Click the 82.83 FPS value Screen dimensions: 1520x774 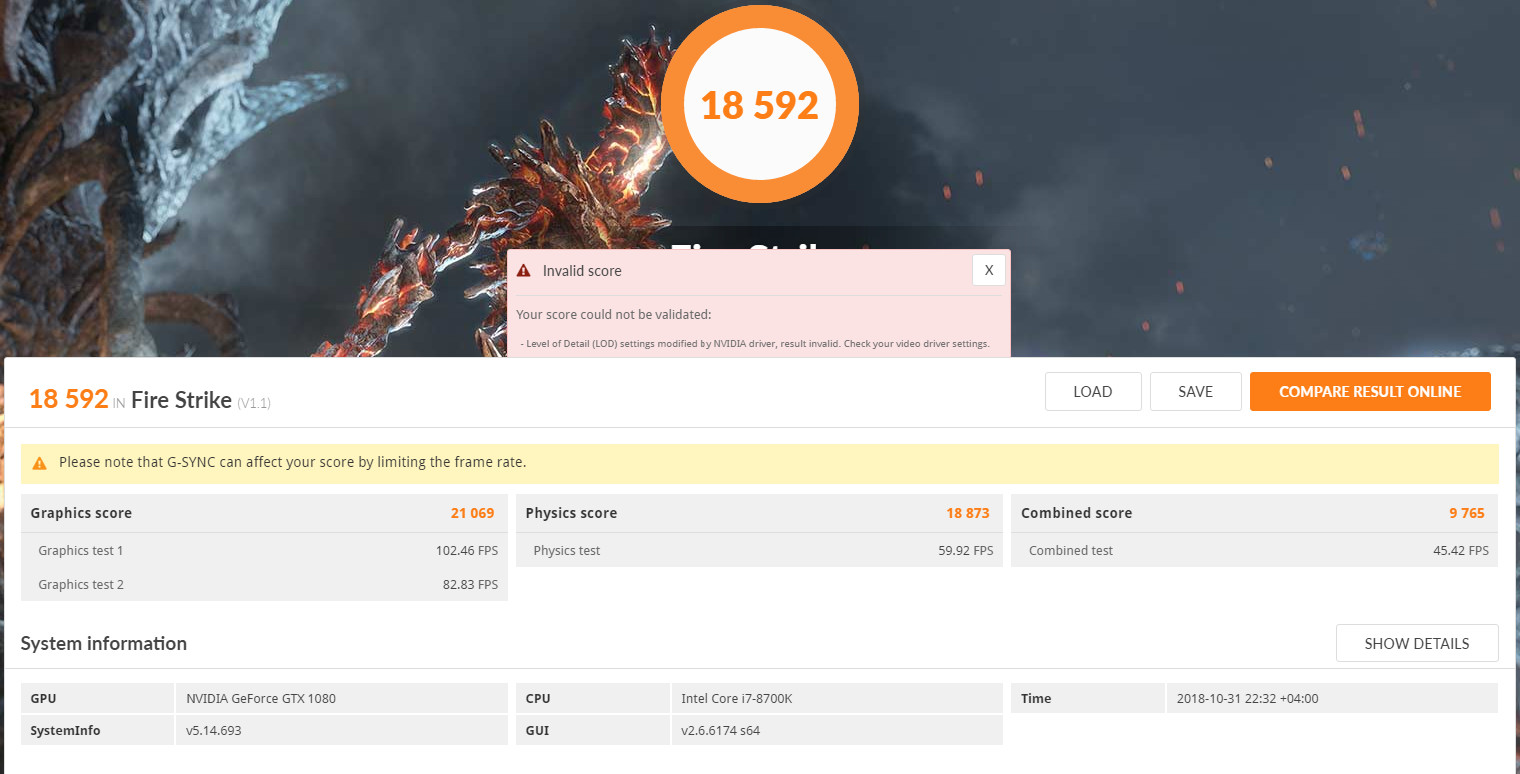[x=470, y=584]
